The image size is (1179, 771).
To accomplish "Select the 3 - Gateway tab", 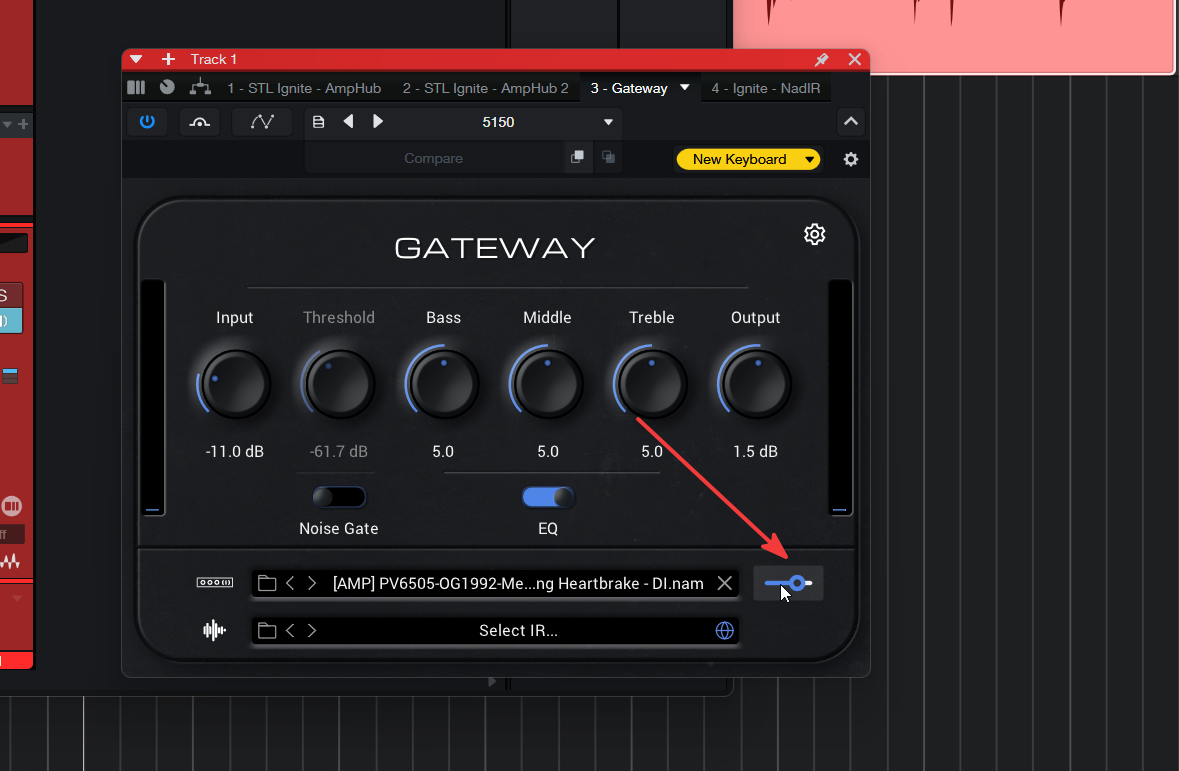I will [x=629, y=88].
